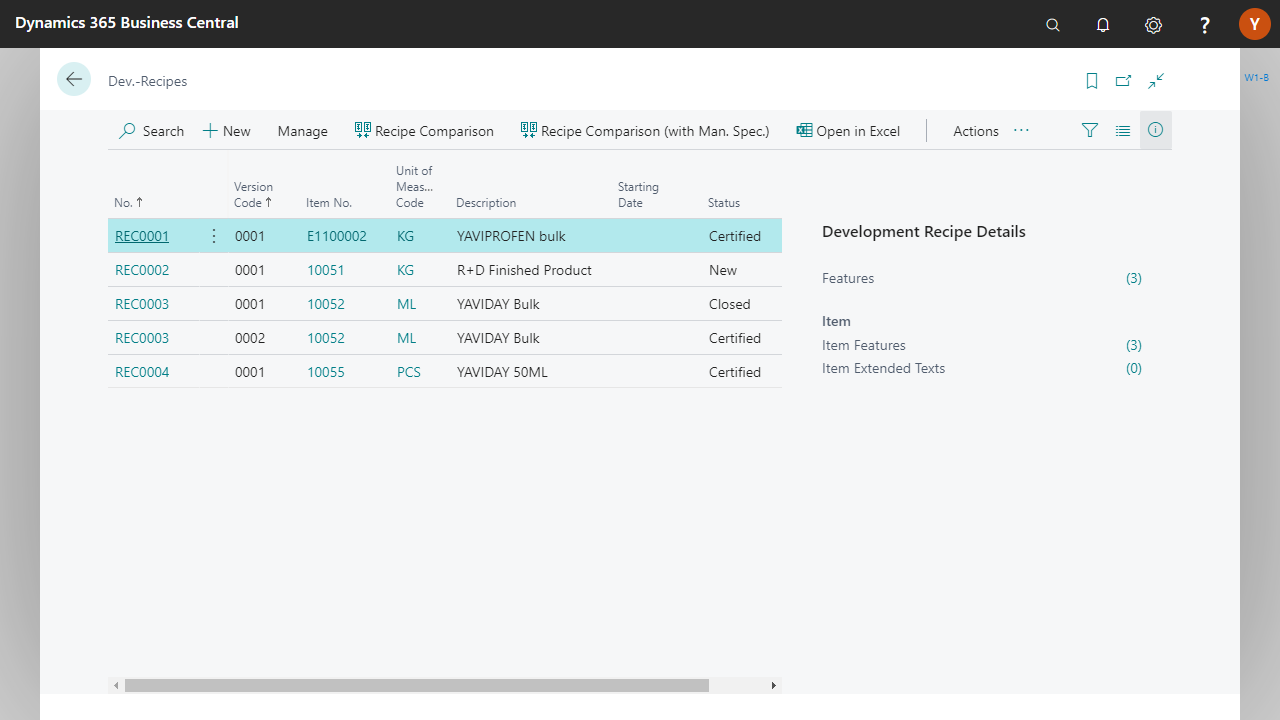Screen dimensions: 1280x720
Task: Open the search magnifier in top bar
Action: [1053, 25]
